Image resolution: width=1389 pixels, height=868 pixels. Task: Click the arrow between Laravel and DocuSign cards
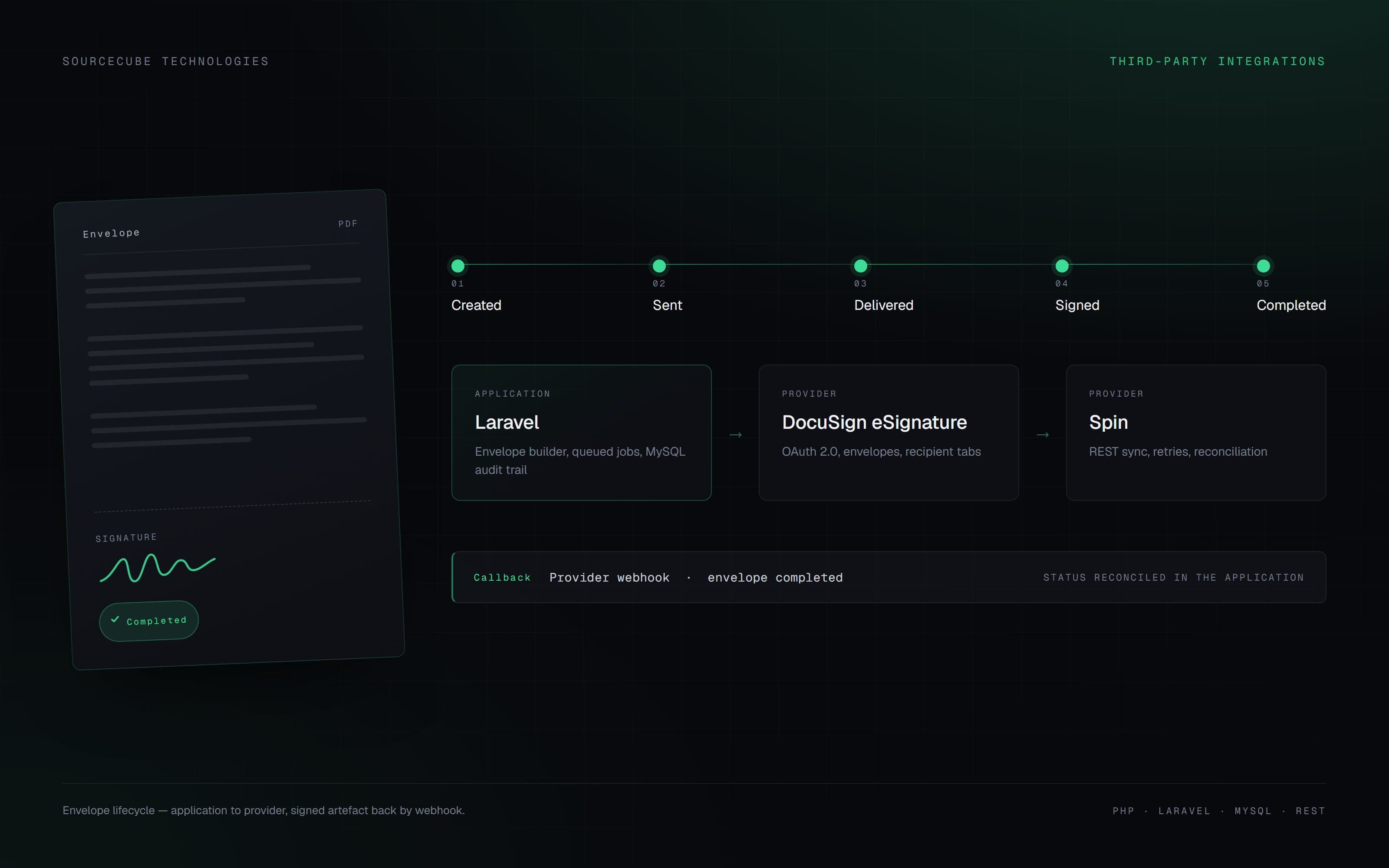click(x=735, y=434)
